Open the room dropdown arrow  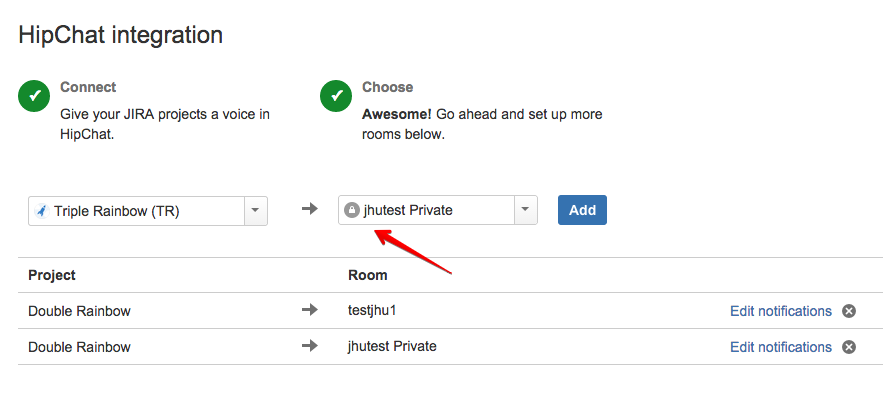pyautogui.click(x=525, y=210)
